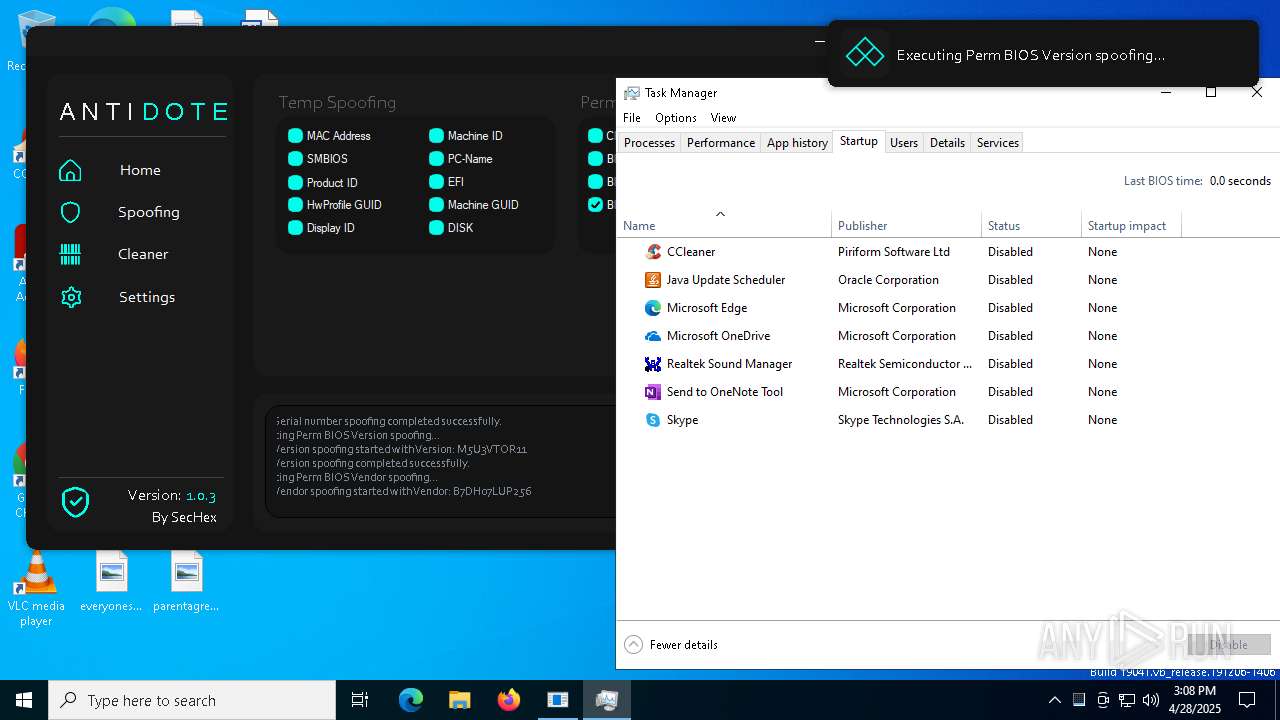Viewport: 1280px width, 720px height.
Task: Click the Type here to search box
Action: click(x=192, y=700)
